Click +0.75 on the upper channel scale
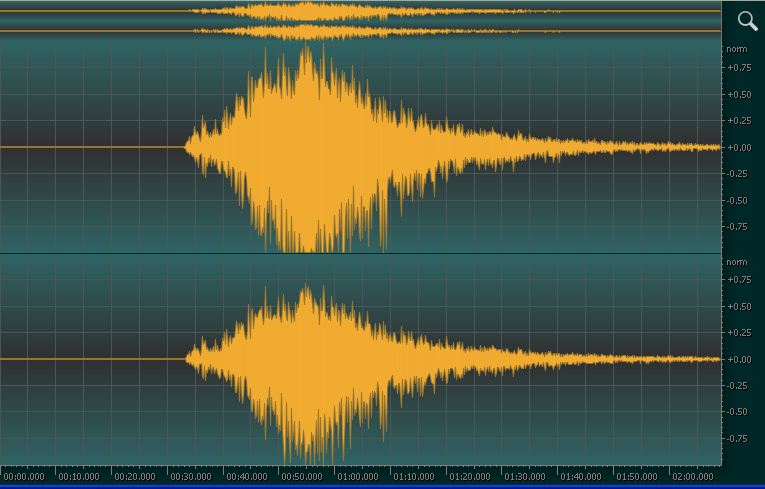This screenshot has width=765, height=489. point(740,68)
